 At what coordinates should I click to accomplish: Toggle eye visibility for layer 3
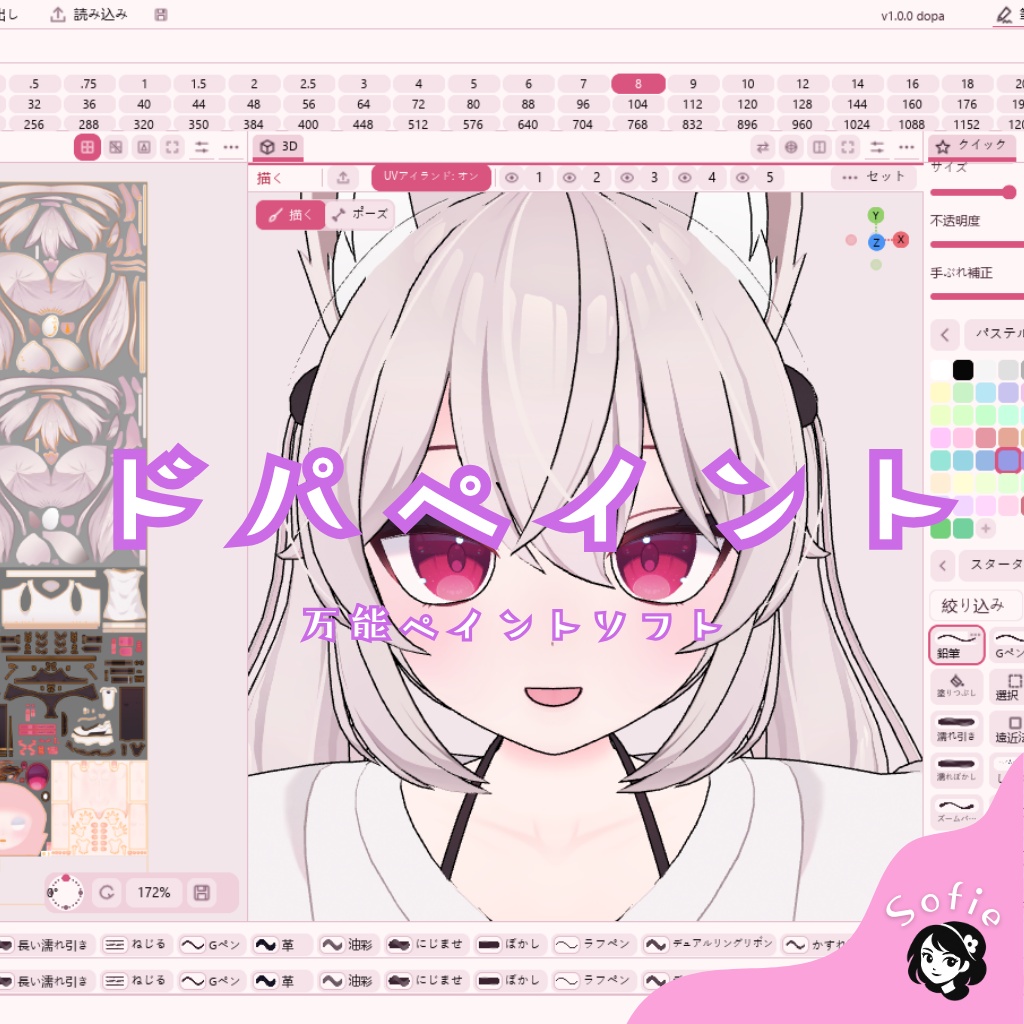pyautogui.click(x=627, y=178)
